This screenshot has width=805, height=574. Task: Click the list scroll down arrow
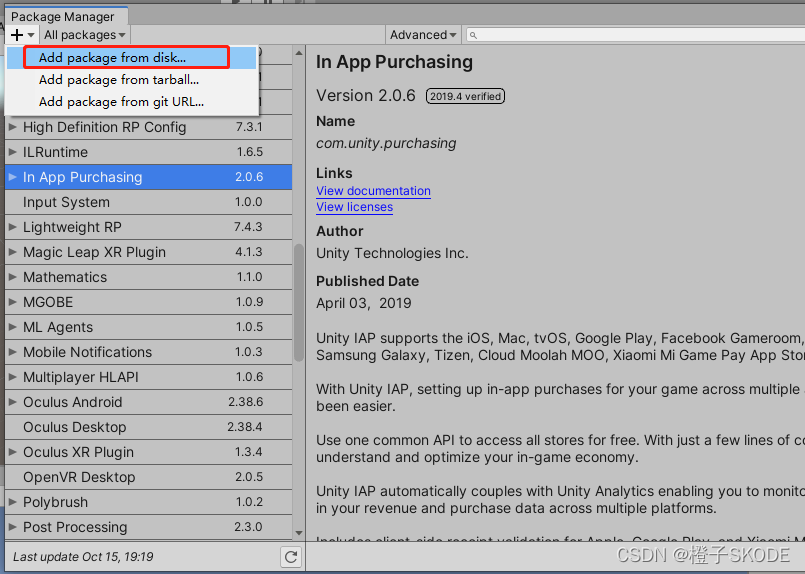coord(299,533)
